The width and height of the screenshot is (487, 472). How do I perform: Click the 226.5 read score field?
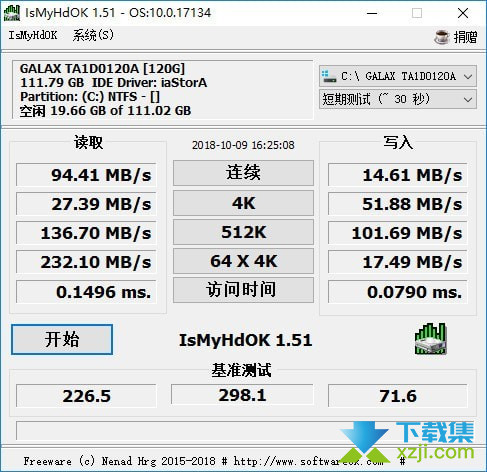tap(86, 396)
